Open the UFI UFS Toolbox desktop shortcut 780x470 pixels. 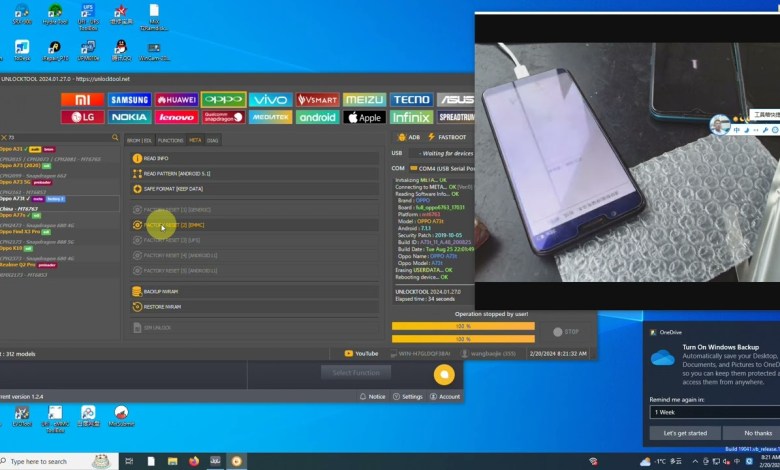[x=88, y=16]
